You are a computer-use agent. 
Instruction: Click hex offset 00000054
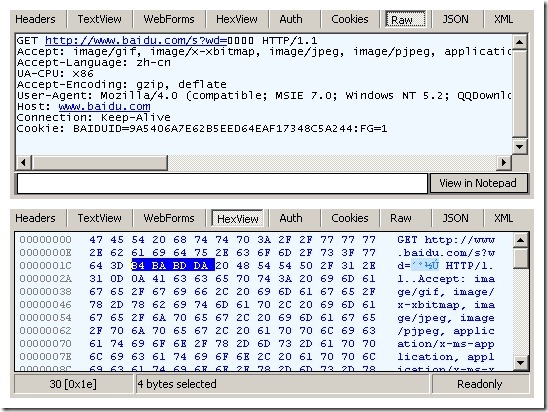45,318
